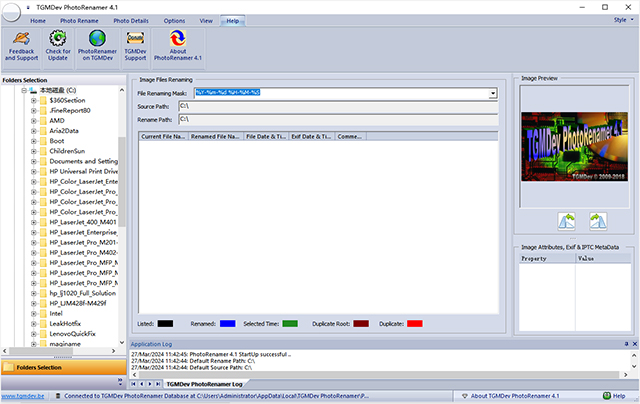Screen dimensions: 640x404
Task: Select the Help ribbon tab
Action: click(x=233, y=21)
